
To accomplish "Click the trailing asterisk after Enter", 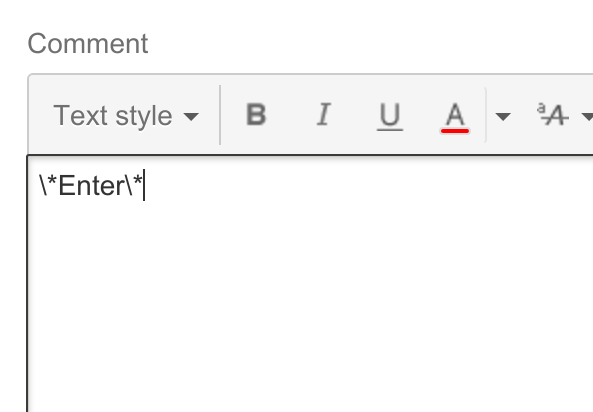I will [138, 181].
